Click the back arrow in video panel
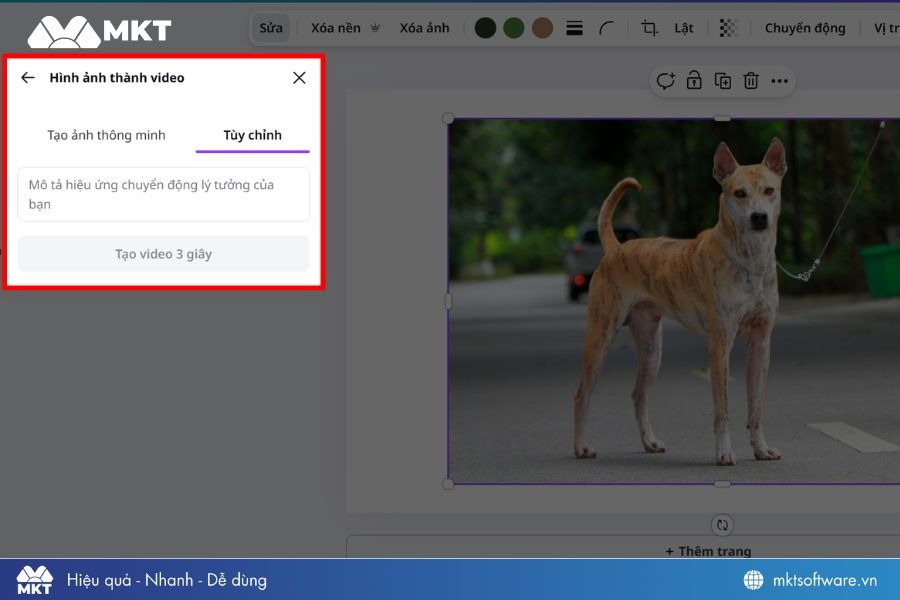900x600 pixels. pos(28,78)
